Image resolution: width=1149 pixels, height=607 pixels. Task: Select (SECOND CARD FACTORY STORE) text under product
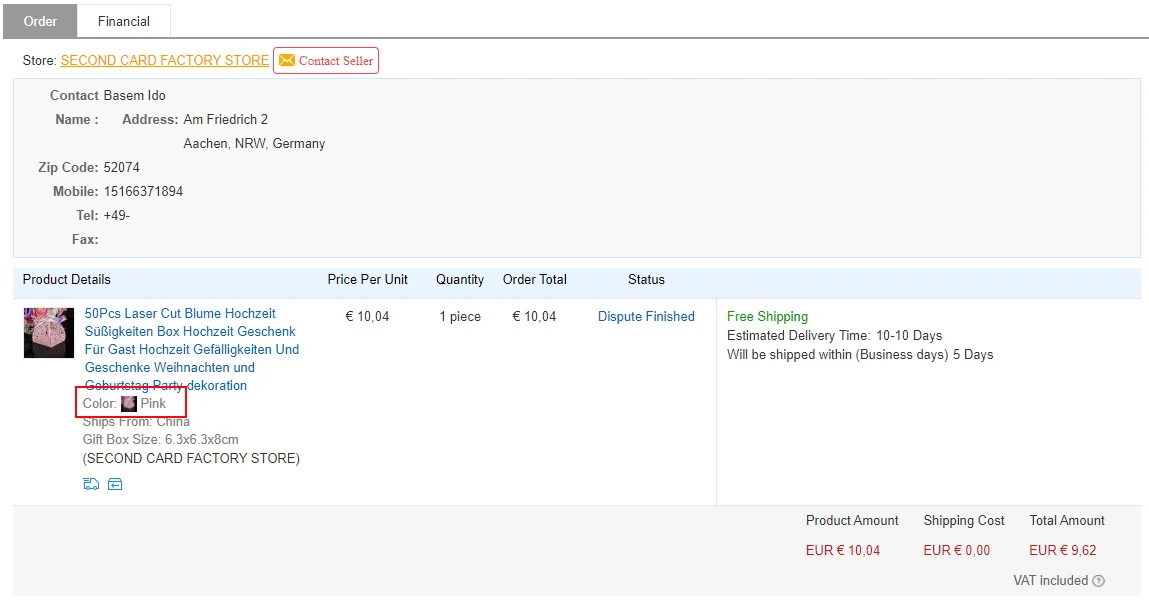pyautogui.click(x=191, y=458)
